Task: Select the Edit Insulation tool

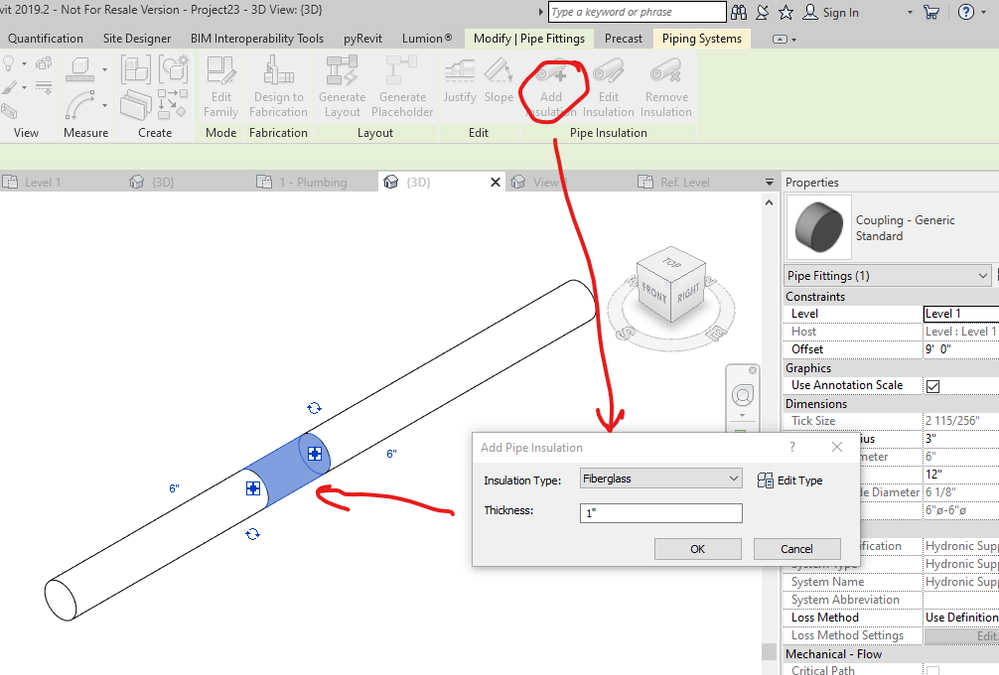Action: pyautogui.click(x=608, y=87)
